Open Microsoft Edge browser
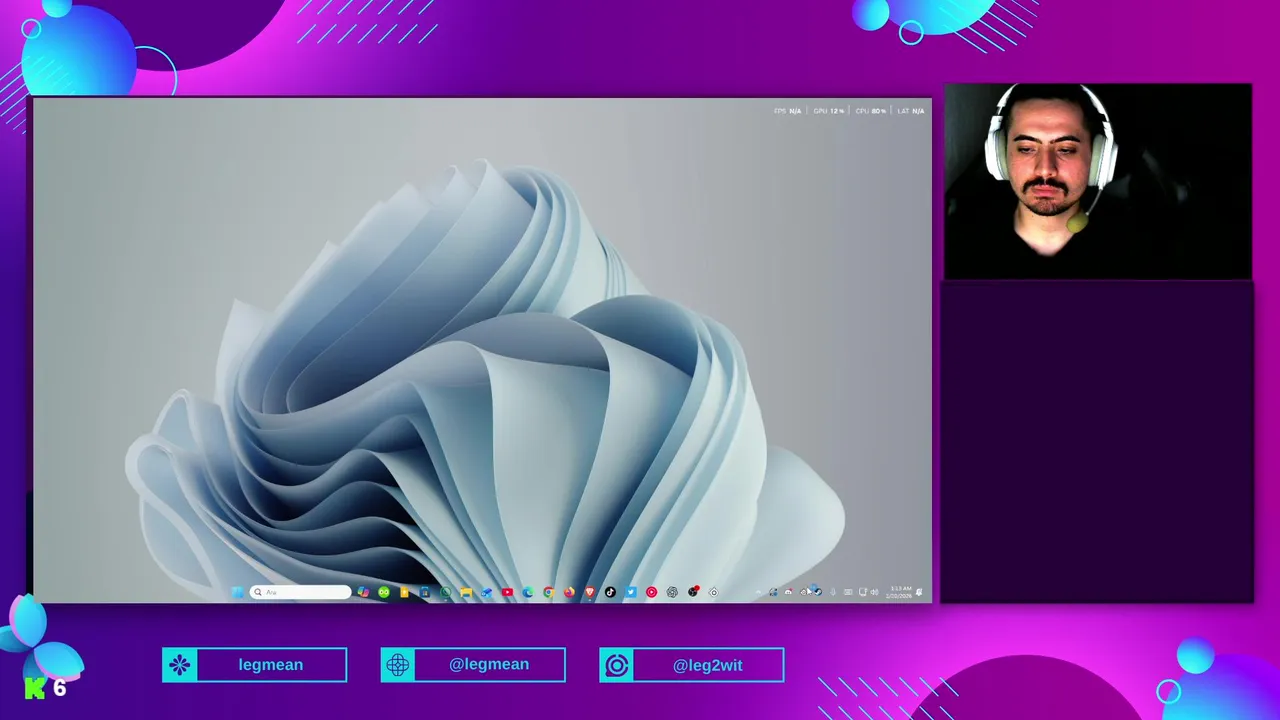Screen dimensions: 1280x720 (x=528, y=592)
